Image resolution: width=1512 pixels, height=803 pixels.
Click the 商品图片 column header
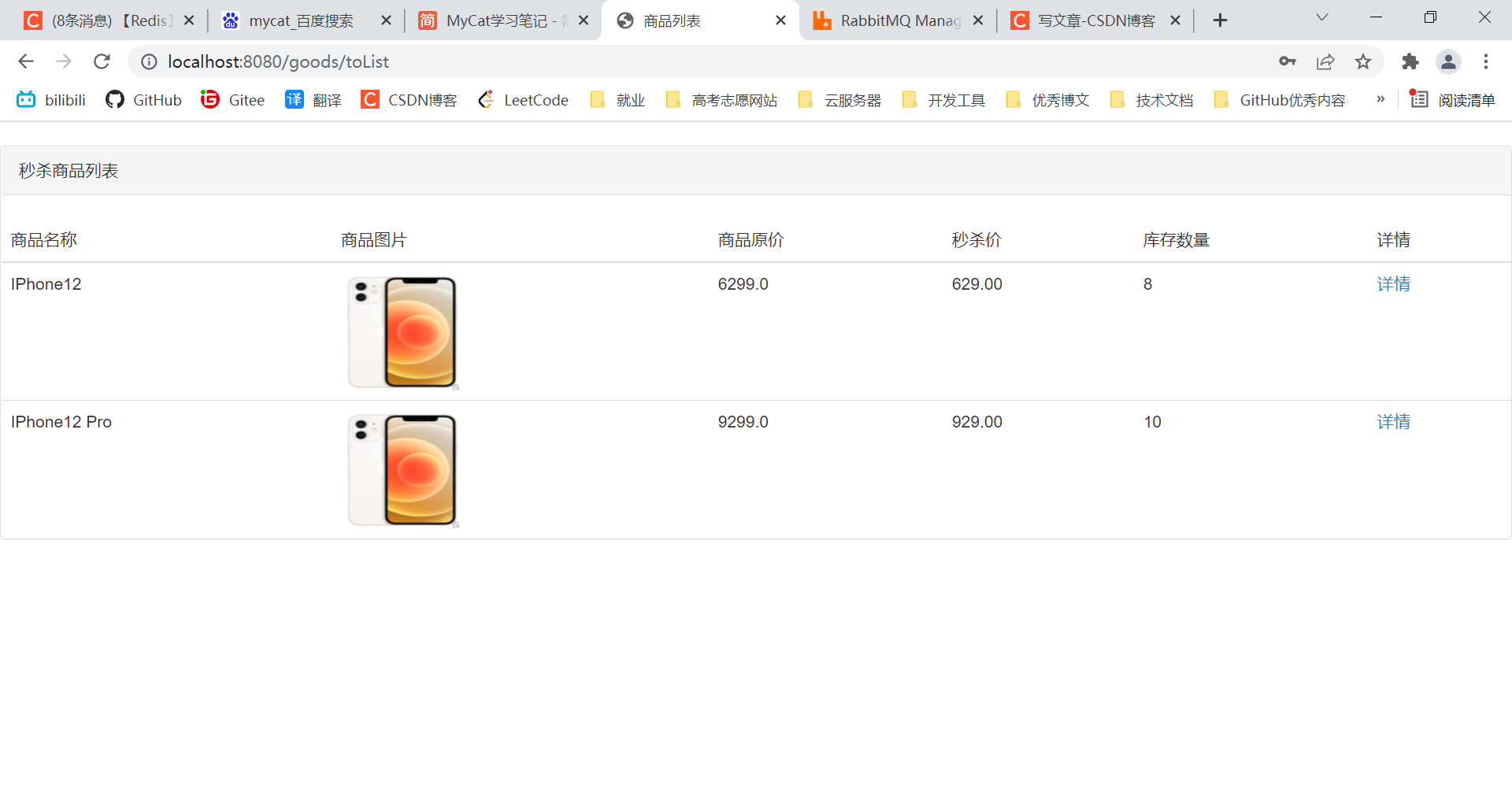point(373,240)
